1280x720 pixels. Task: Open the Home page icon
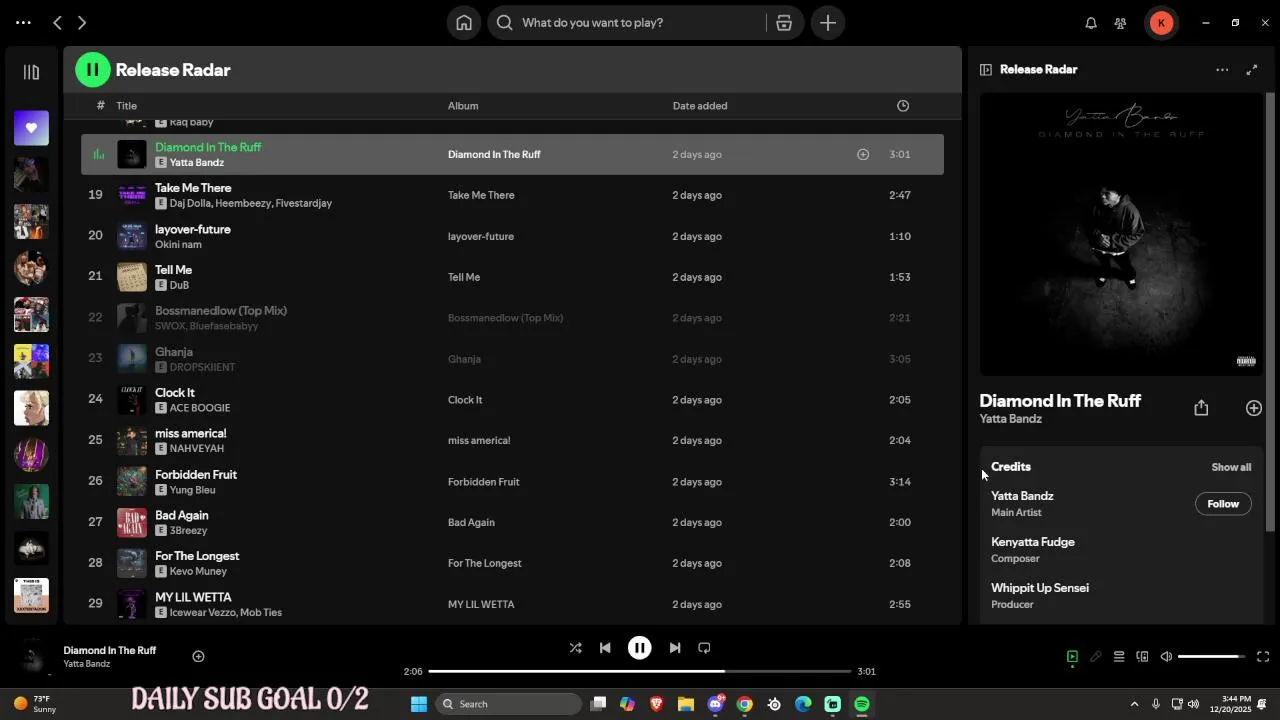tap(464, 23)
